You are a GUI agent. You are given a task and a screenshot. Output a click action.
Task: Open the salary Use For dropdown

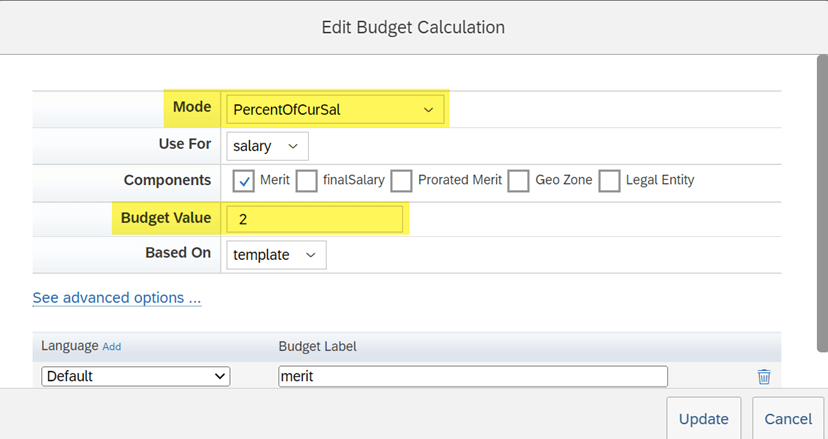click(267, 146)
